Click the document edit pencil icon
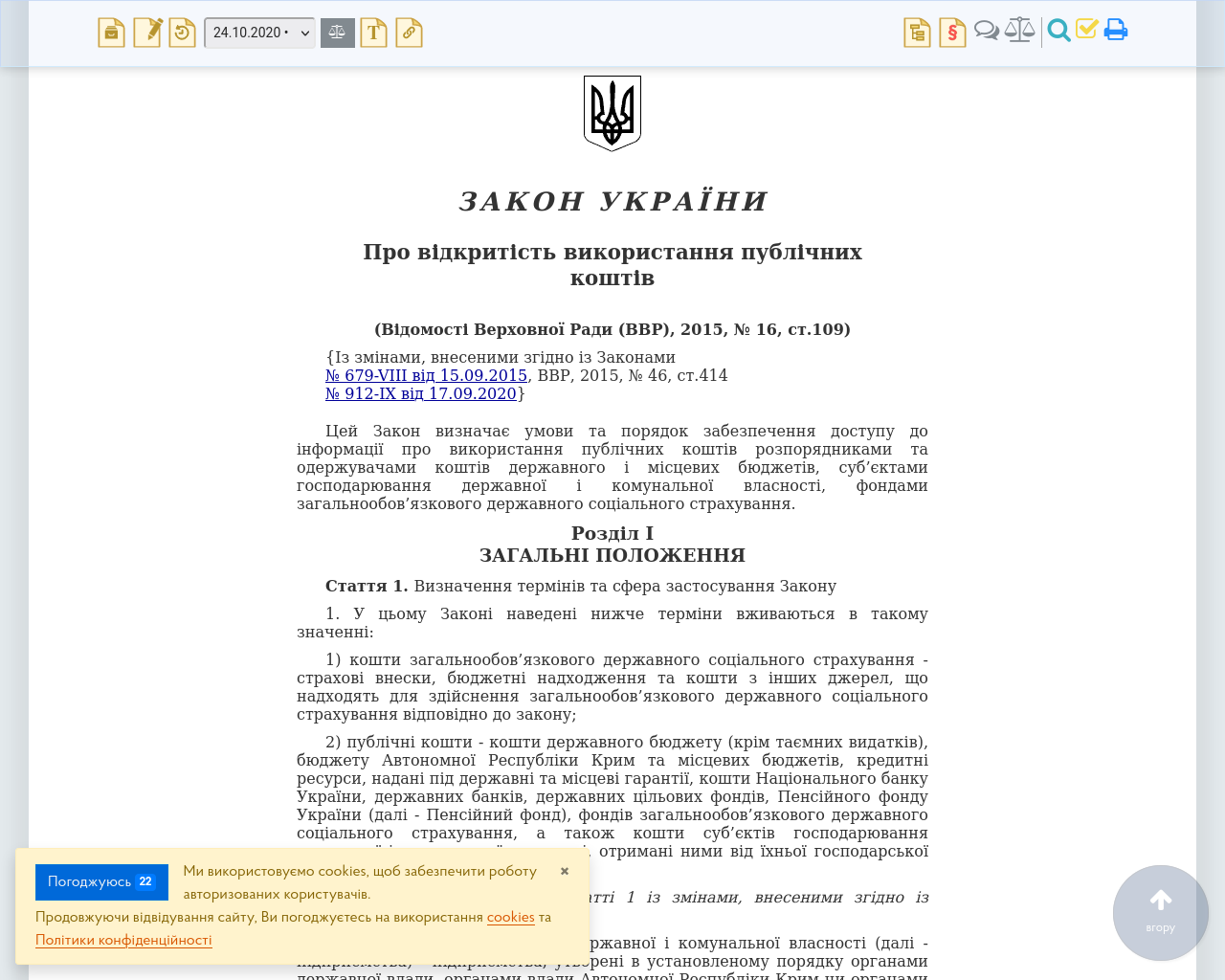This screenshot has height=980, width=1225. tap(147, 33)
